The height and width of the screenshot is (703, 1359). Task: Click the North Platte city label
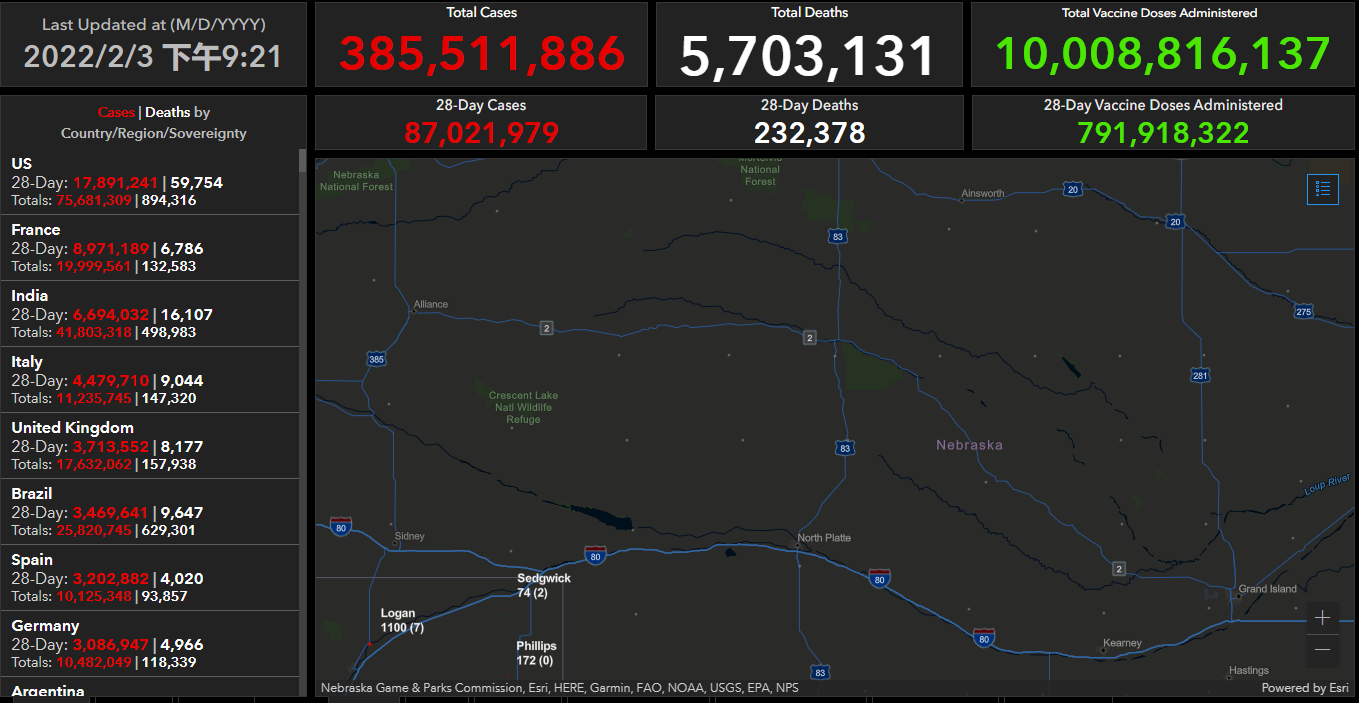tap(824, 538)
